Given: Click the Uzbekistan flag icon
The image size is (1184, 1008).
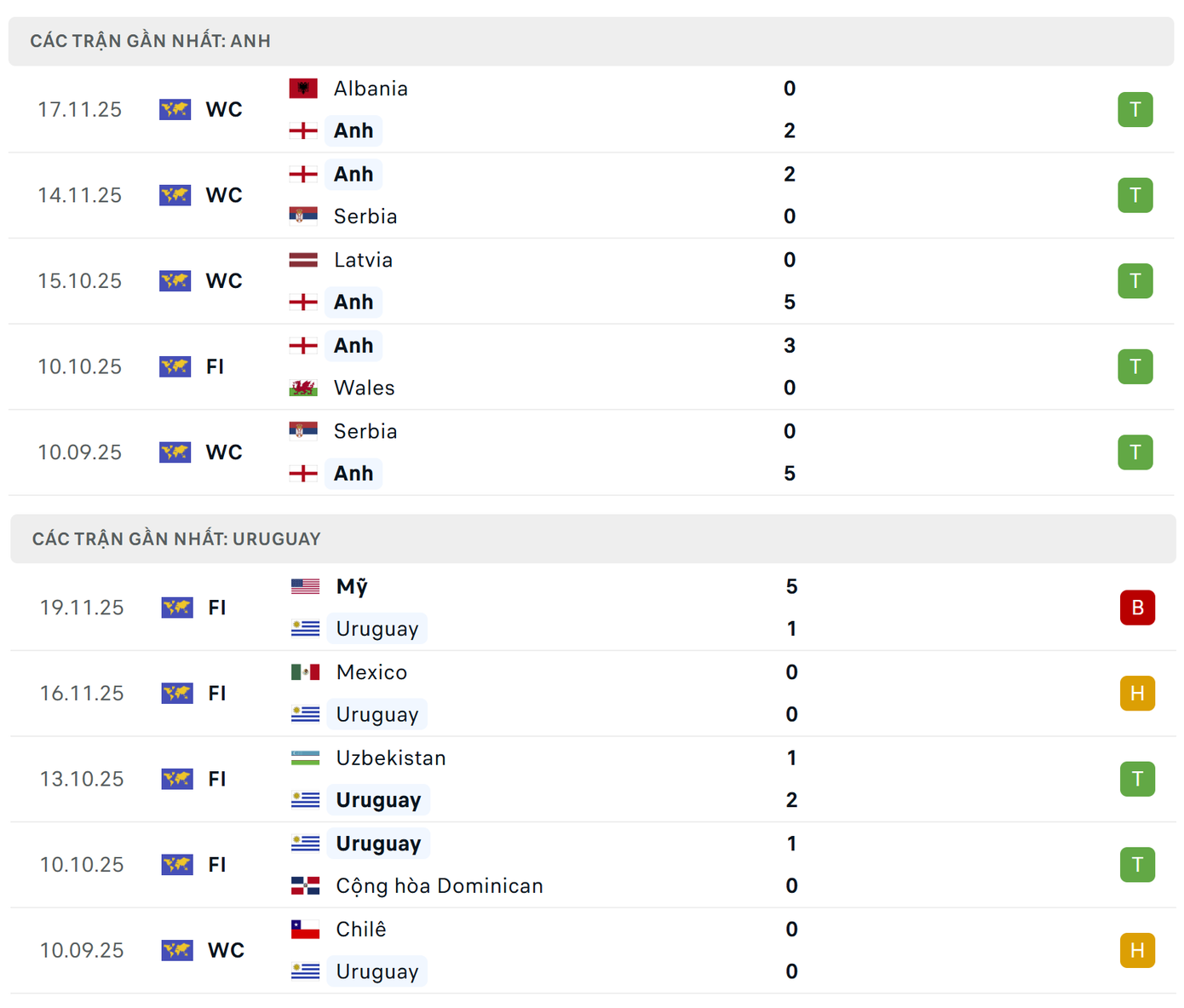Looking at the screenshot, I should 303,757.
